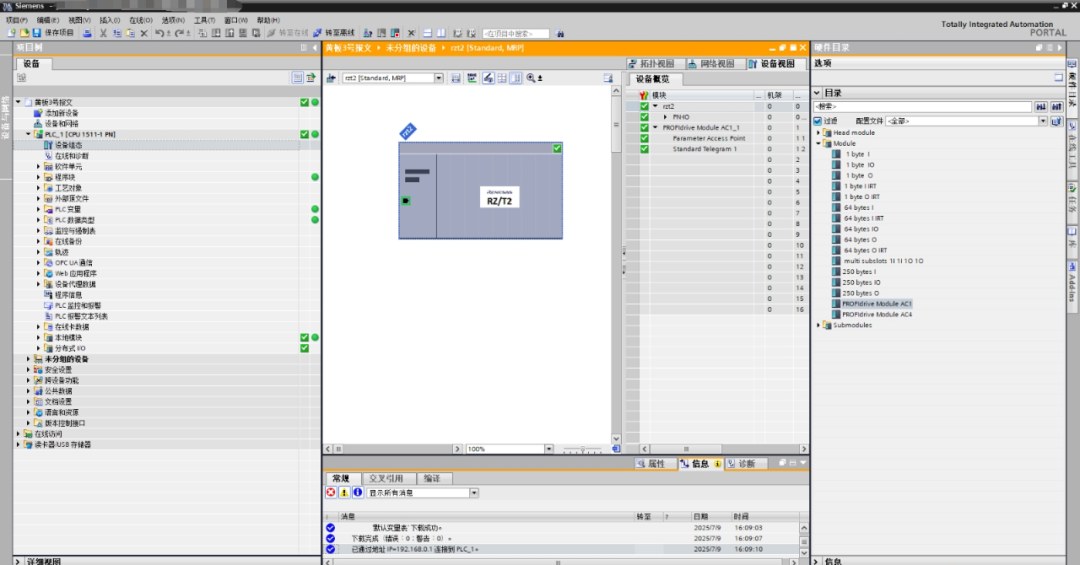Click search-down icon in hardware catalog
Image resolution: width=1080 pixels, height=565 pixels.
pyautogui.click(x=1041, y=106)
